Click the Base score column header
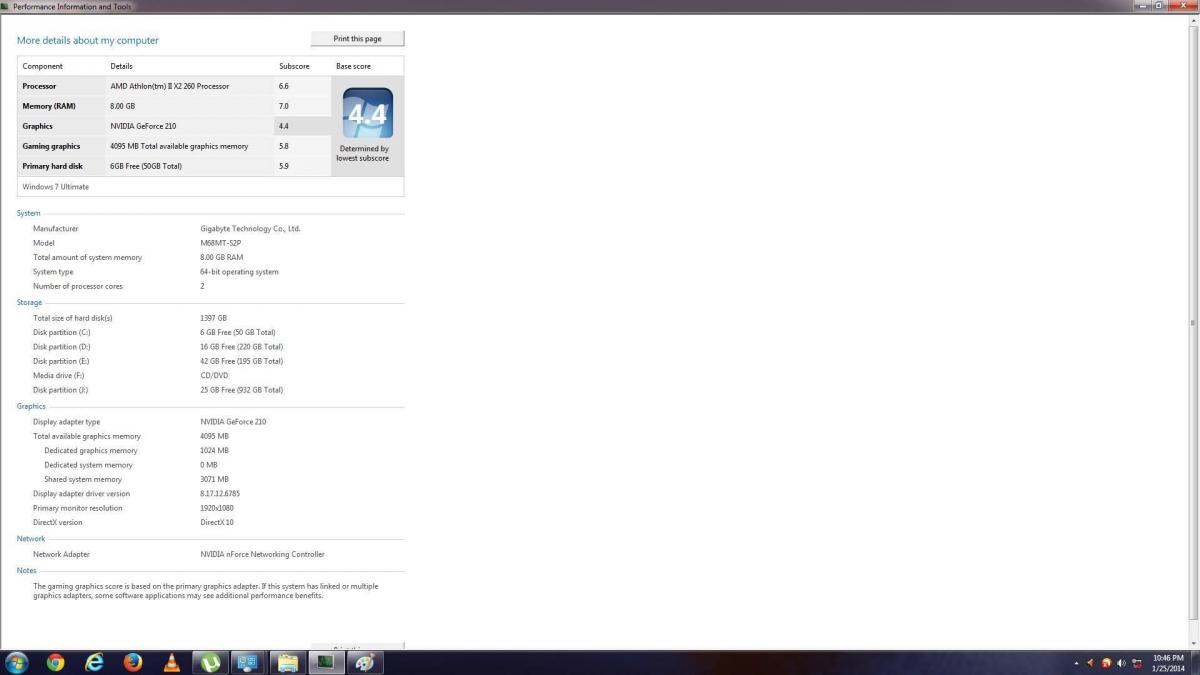 pyautogui.click(x=353, y=66)
